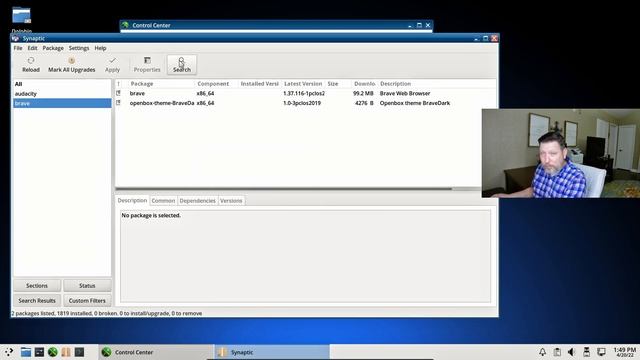This screenshot has width=640, height=360.
Task: Click the Brave Web Browser description
Action: pyautogui.click(x=405, y=93)
